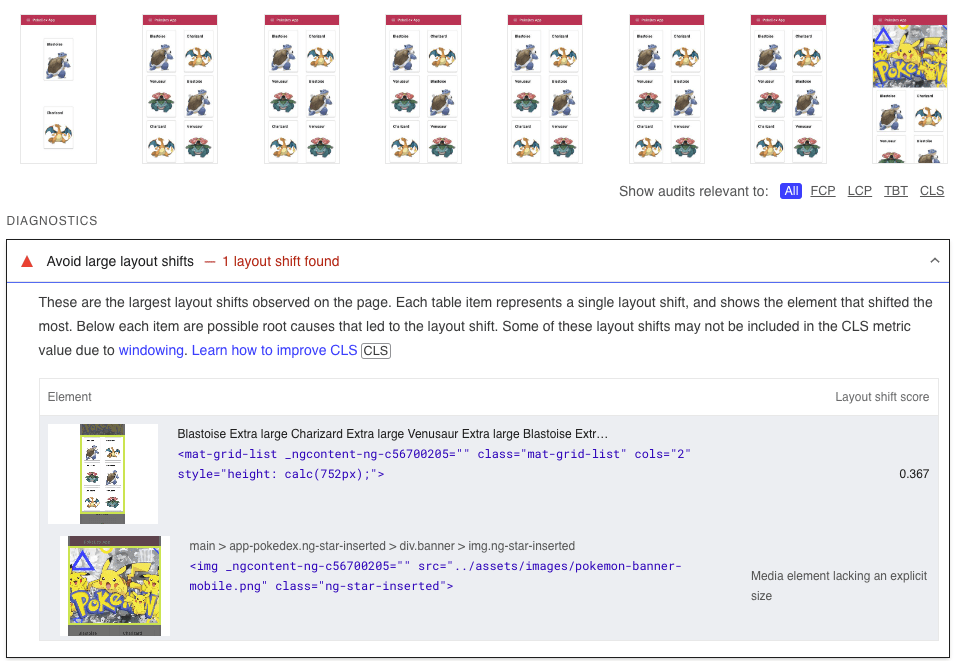The image size is (956, 661).
Task: Click the Layout shift score column header
Action: click(882, 397)
